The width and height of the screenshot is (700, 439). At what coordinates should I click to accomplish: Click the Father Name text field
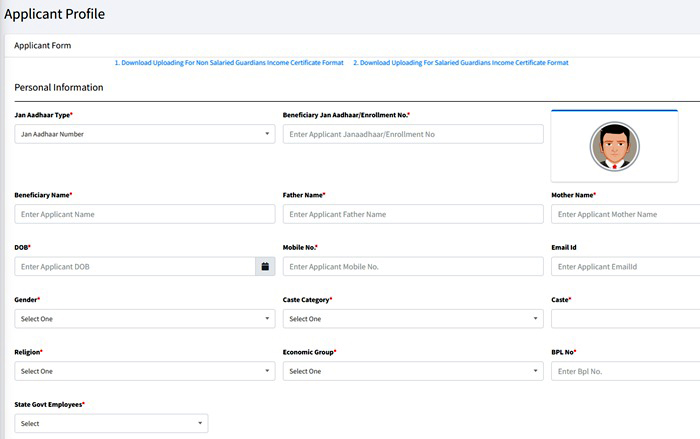point(413,214)
